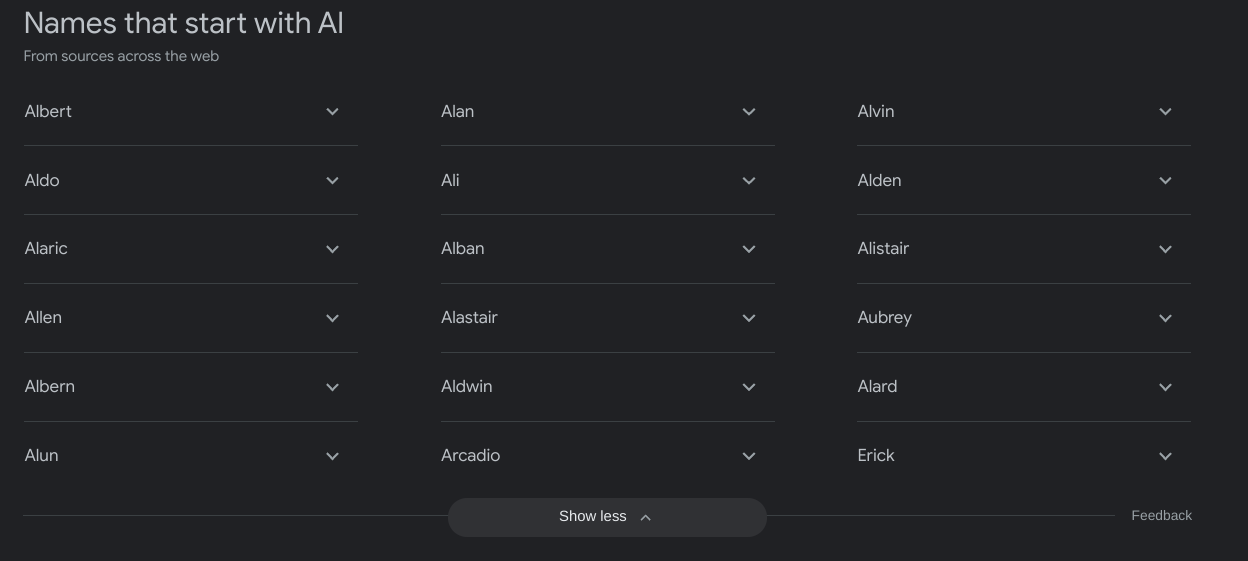This screenshot has width=1248, height=561.
Task: Expand the Arcadio chevron
Action: point(748,456)
